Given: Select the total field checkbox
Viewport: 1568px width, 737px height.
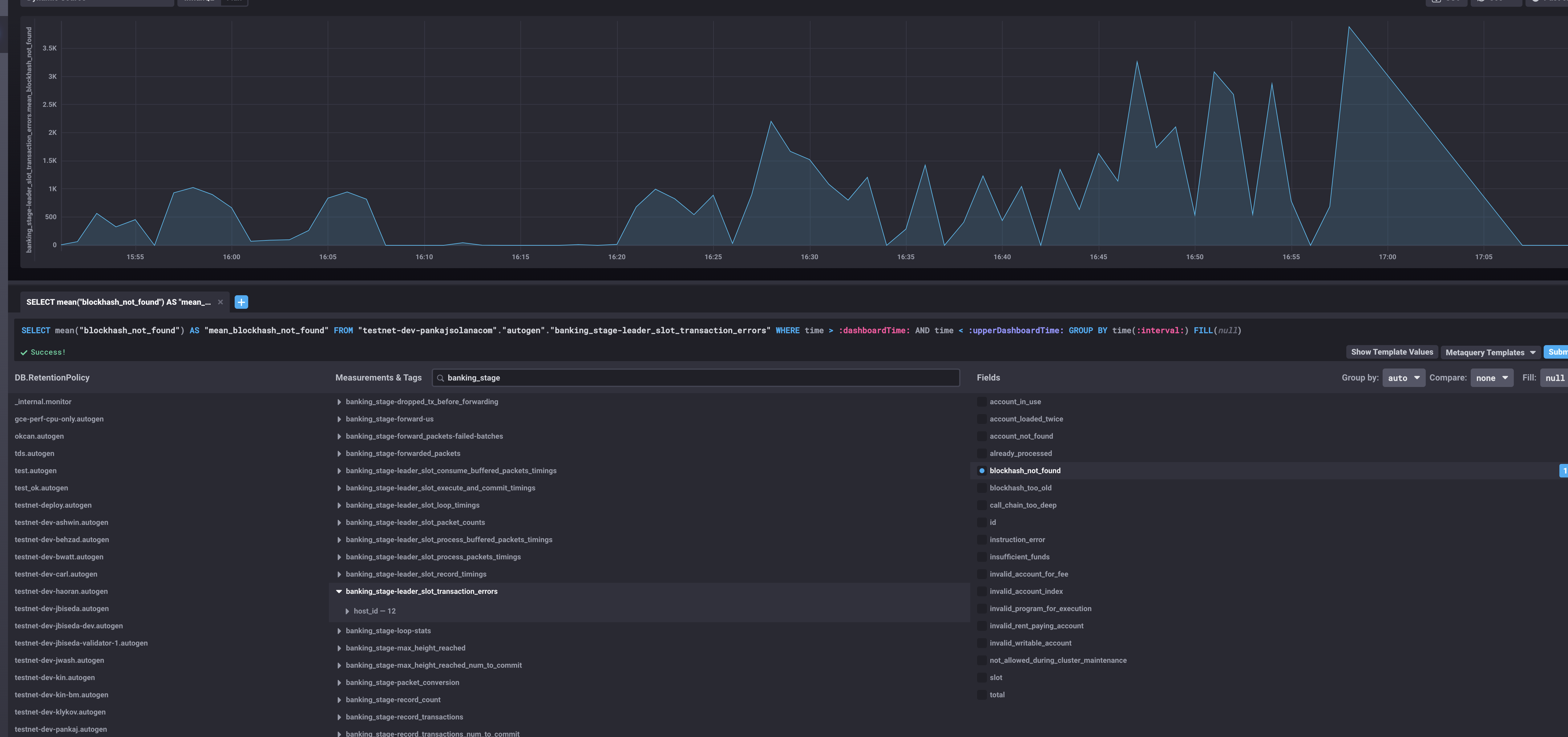Looking at the screenshot, I should coord(982,695).
